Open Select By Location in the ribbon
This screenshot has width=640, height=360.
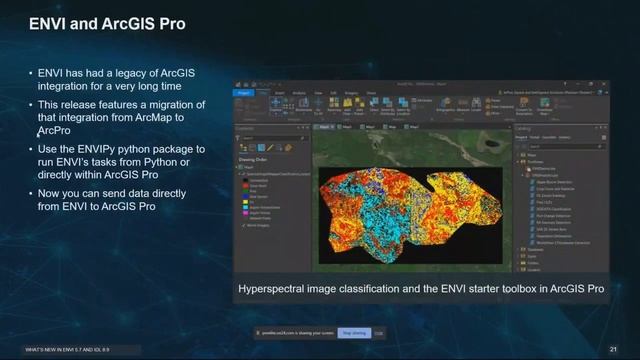click(403, 105)
